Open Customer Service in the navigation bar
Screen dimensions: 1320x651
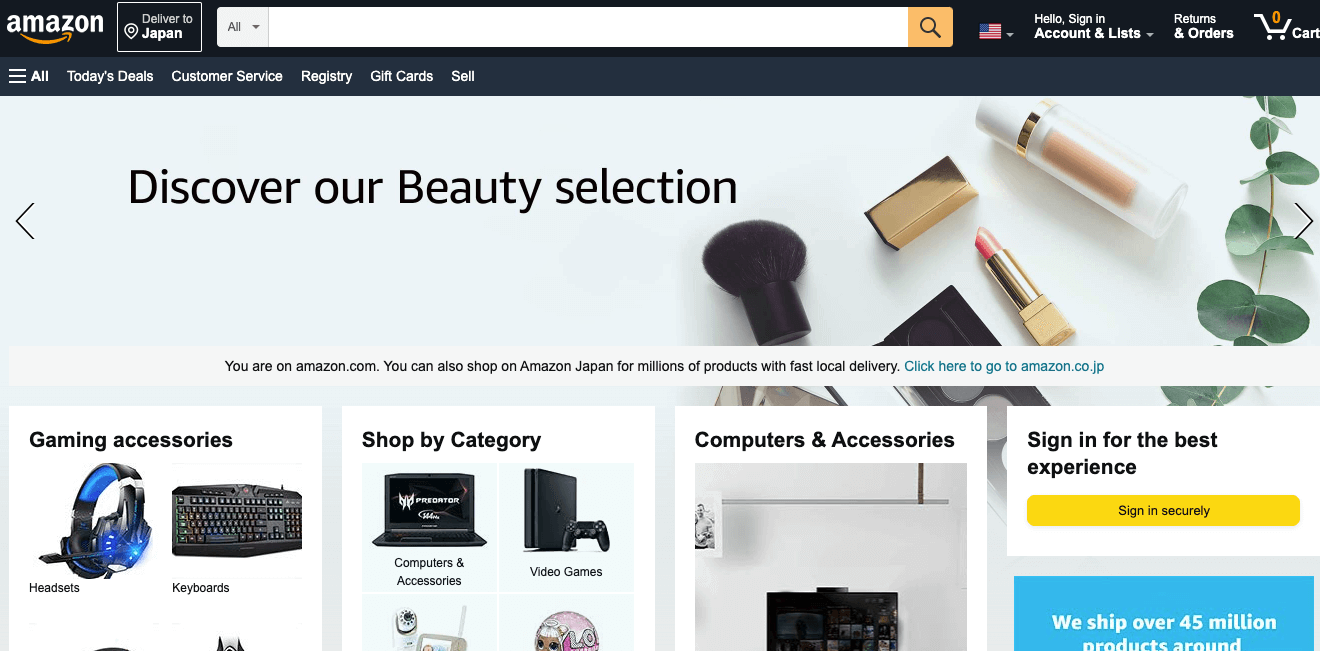[x=227, y=76]
